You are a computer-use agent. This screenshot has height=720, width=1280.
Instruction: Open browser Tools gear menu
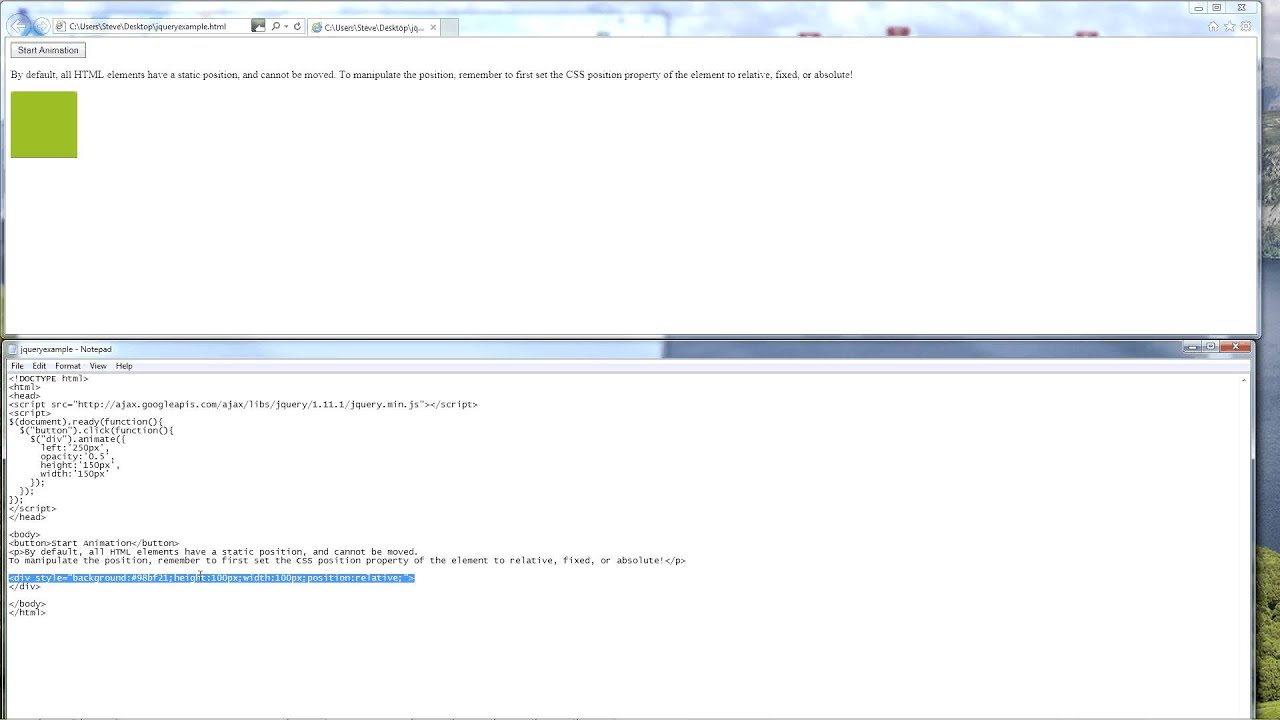pyautogui.click(x=1246, y=27)
